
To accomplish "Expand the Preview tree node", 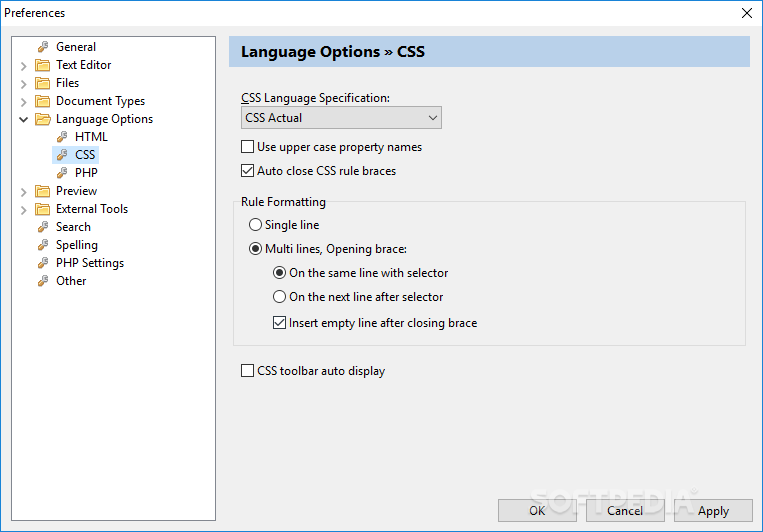I will coord(23,192).
